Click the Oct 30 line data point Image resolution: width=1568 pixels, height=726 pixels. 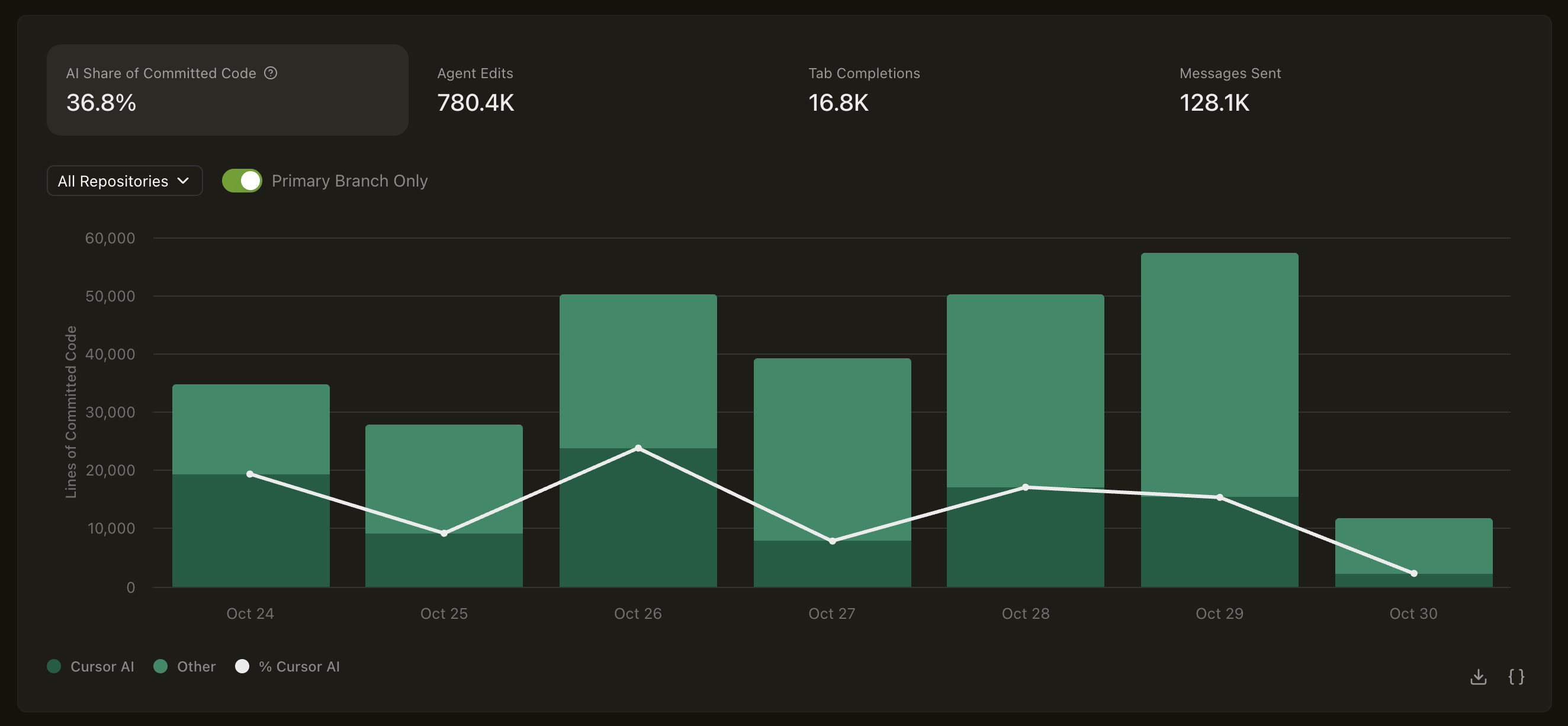point(1413,573)
